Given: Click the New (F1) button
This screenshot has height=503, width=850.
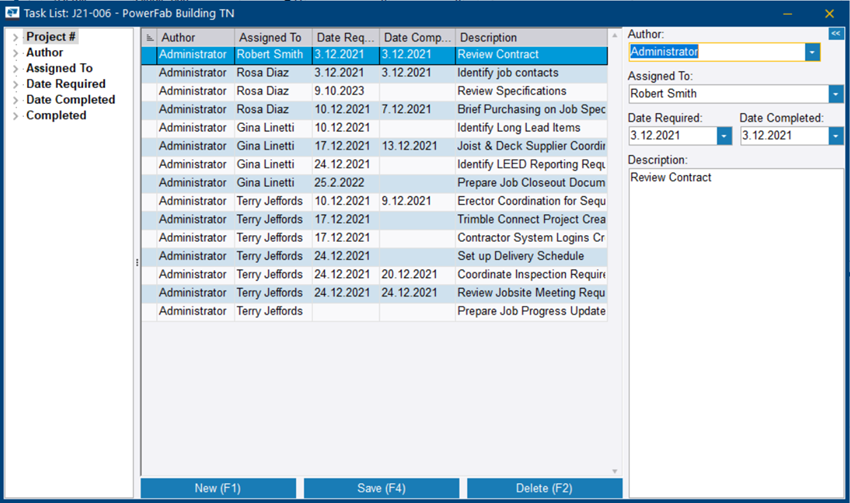Looking at the screenshot, I should [218, 488].
